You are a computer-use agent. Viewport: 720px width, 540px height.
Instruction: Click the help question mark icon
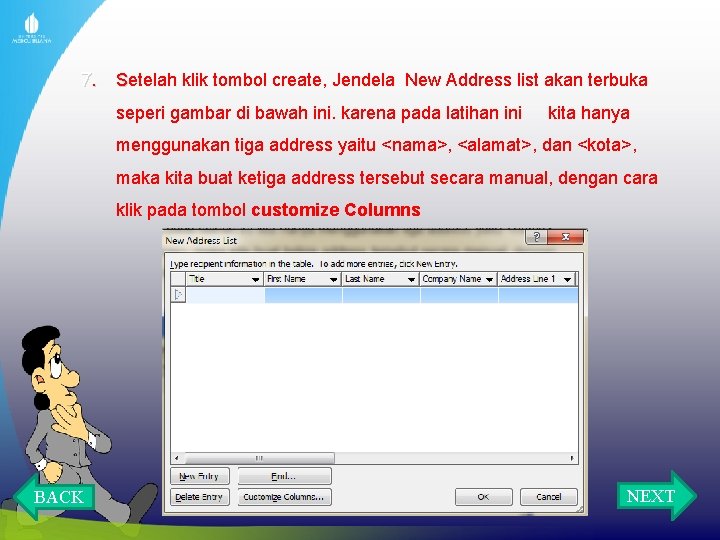(x=536, y=237)
